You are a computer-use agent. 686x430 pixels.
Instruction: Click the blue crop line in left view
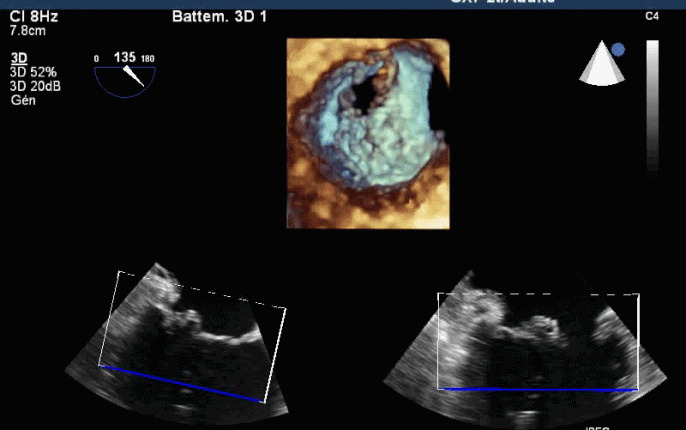(x=182, y=383)
